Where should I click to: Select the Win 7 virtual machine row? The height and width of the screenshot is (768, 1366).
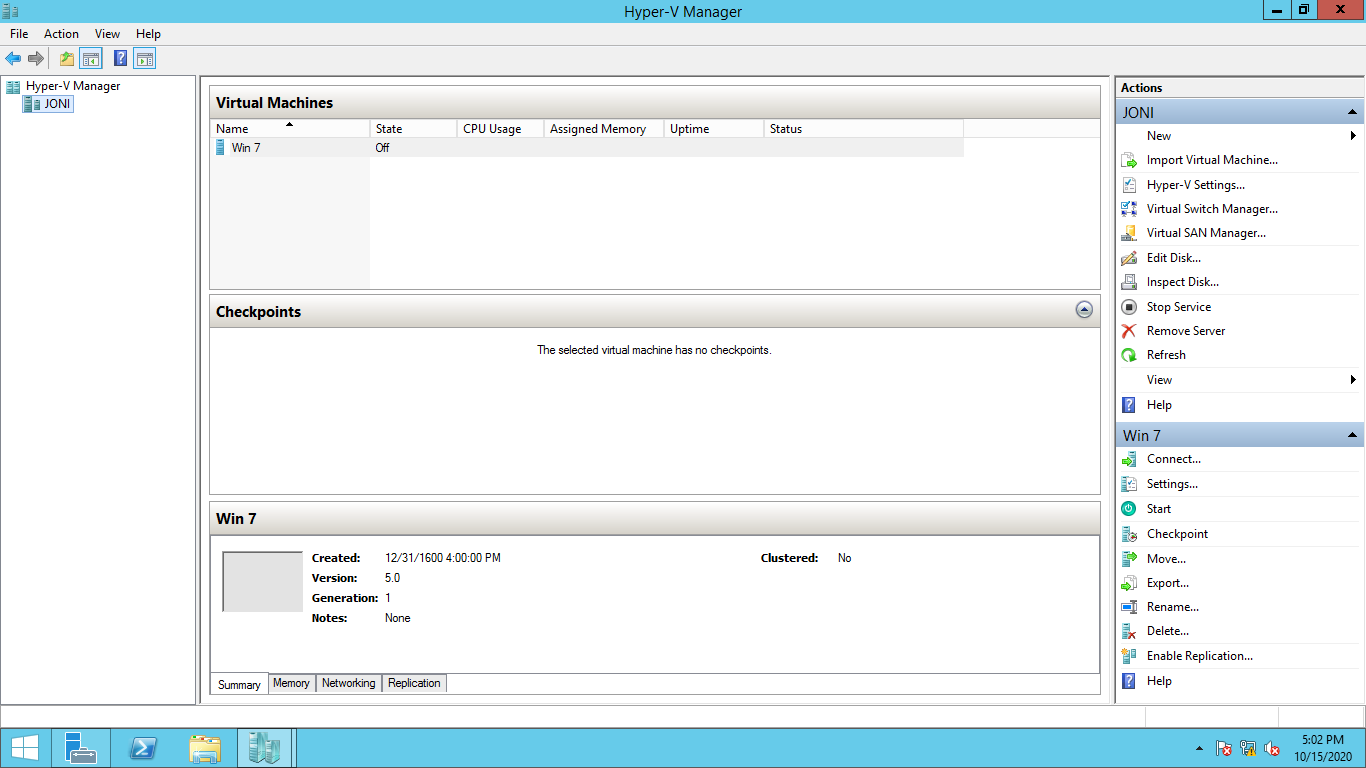(586, 147)
